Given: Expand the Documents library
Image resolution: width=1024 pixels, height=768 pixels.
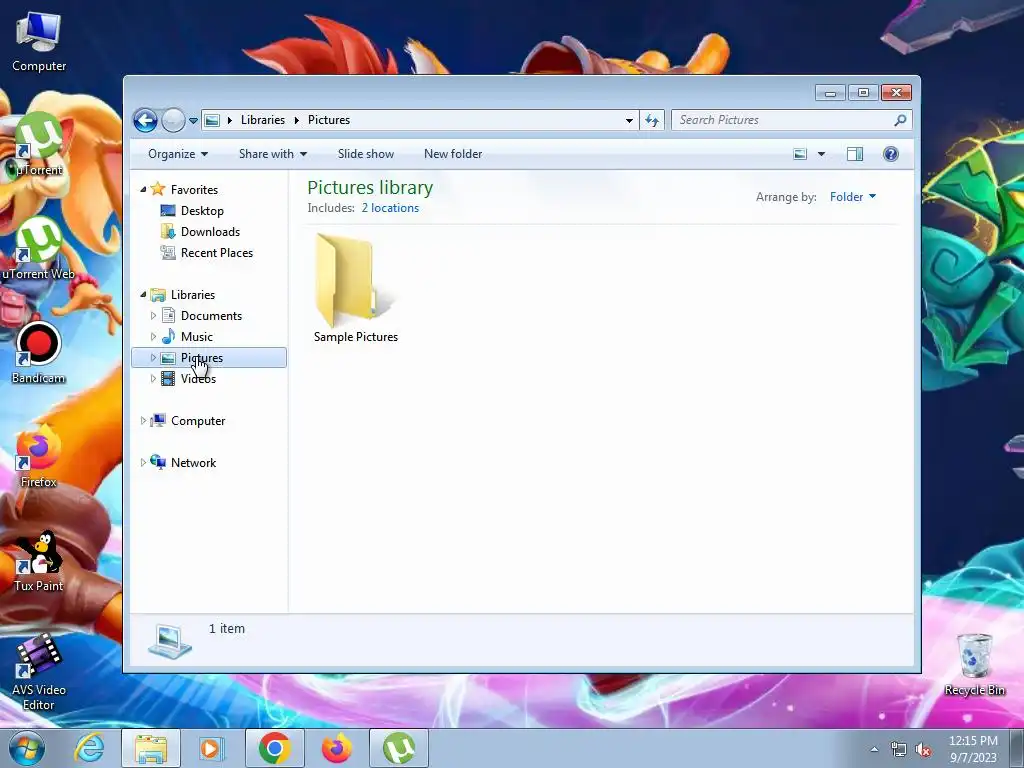Looking at the screenshot, I should 153,316.
